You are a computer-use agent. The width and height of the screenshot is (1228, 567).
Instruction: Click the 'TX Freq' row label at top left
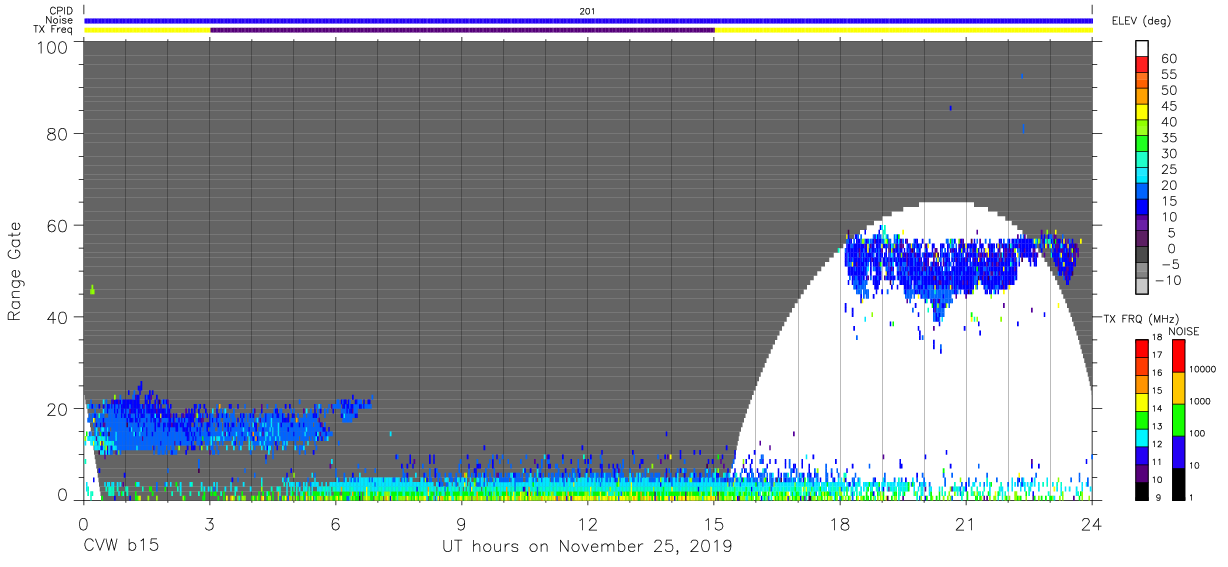pyautogui.click(x=54, y=30)
